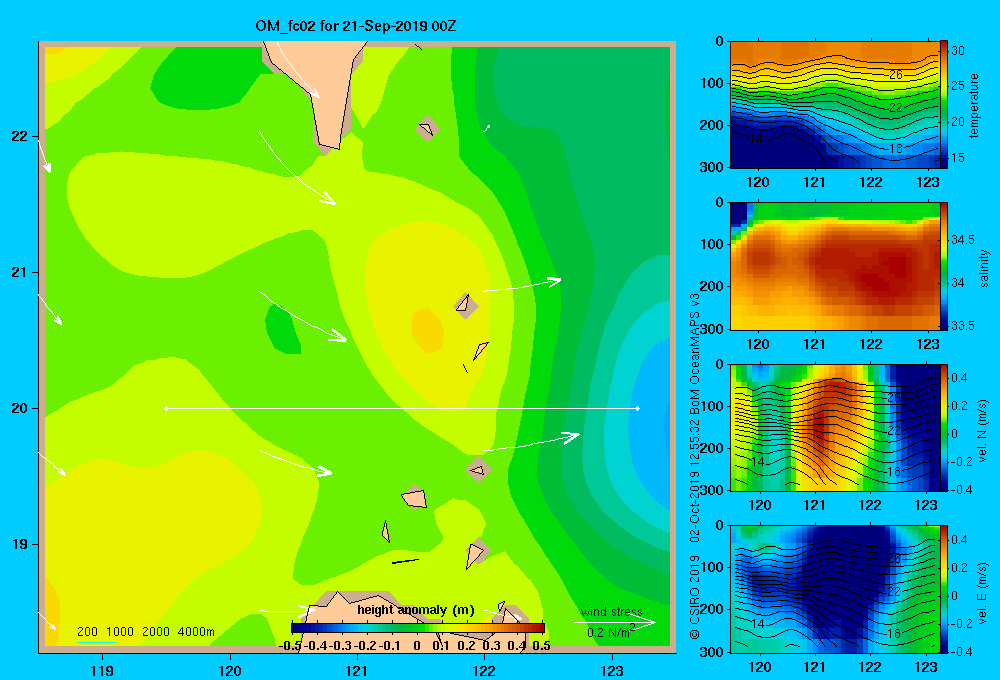The image size is (1000, 680).
Task: Click the height anomaly color bar
Action: tap(418, 628)
